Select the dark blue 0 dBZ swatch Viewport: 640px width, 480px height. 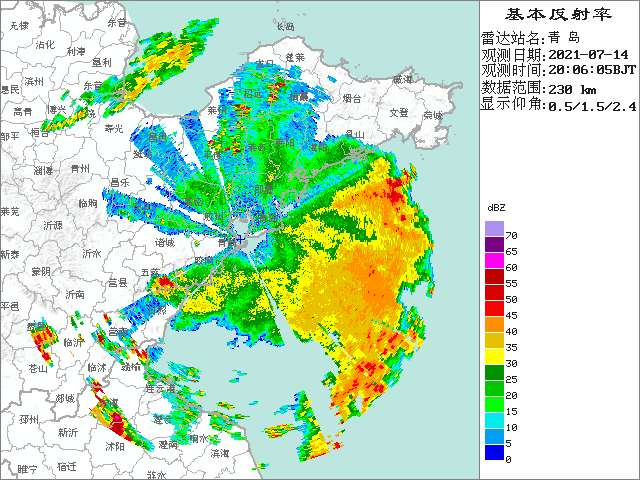tap(494, 452)
